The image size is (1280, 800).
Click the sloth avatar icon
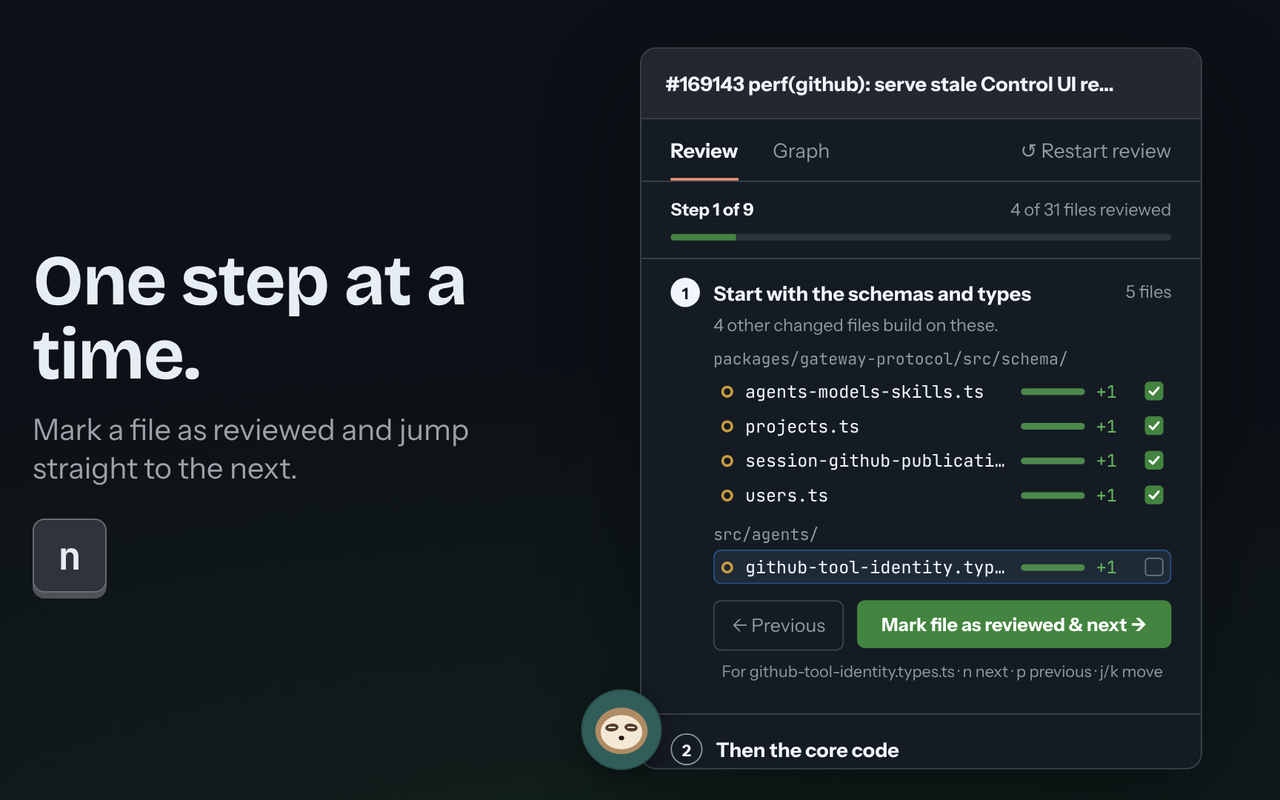pyautogui.click(x=621, y=730)
